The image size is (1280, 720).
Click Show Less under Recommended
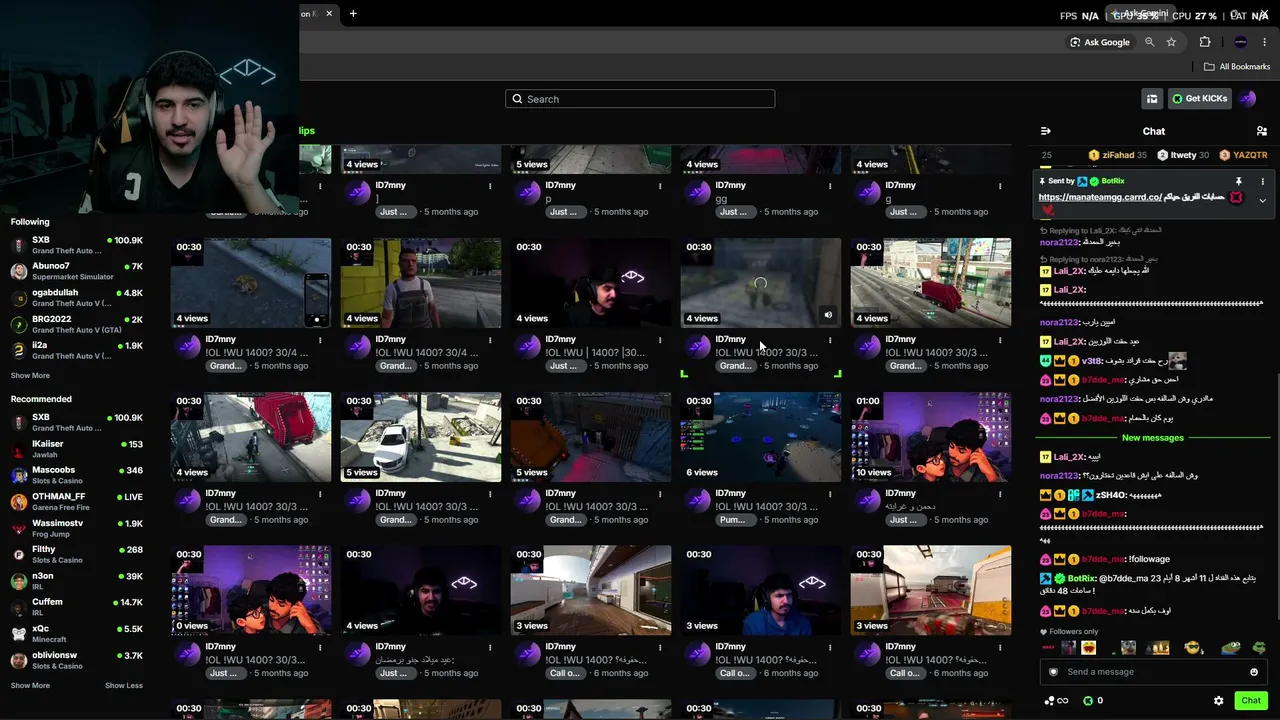pyautogui.click(x=124, y=686)
